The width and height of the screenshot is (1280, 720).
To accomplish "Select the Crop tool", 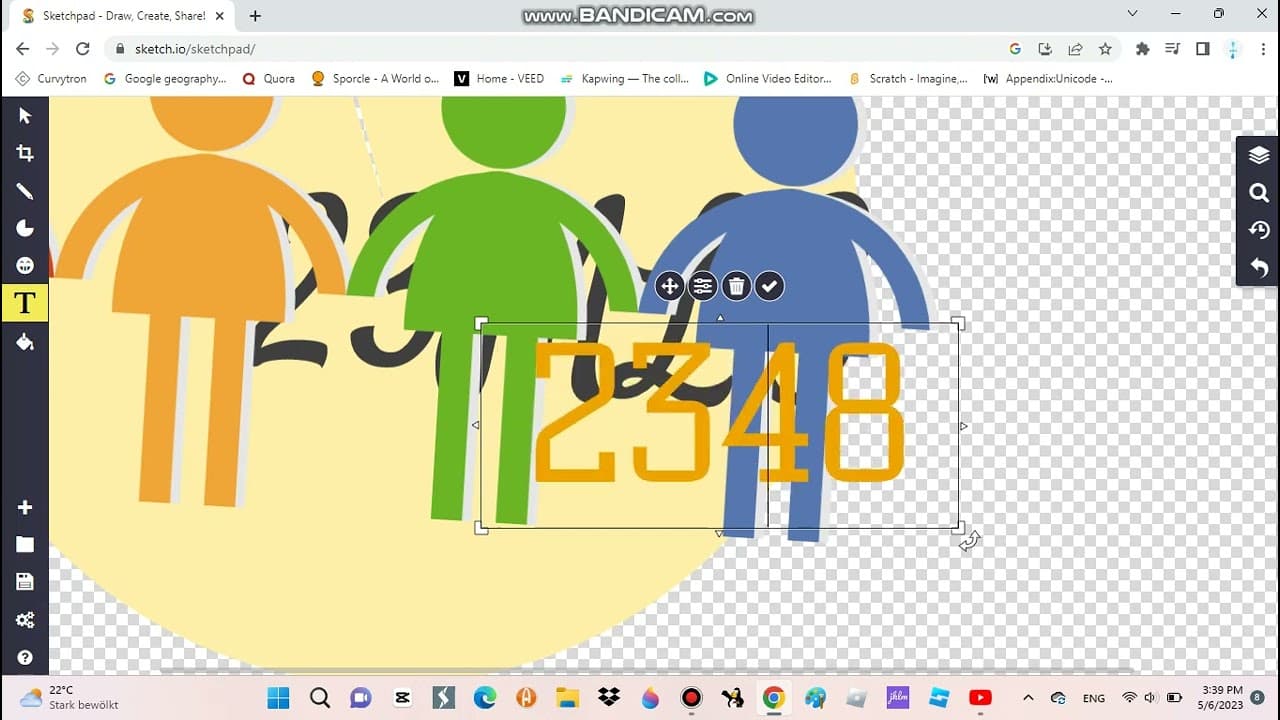I will point(25,153).
